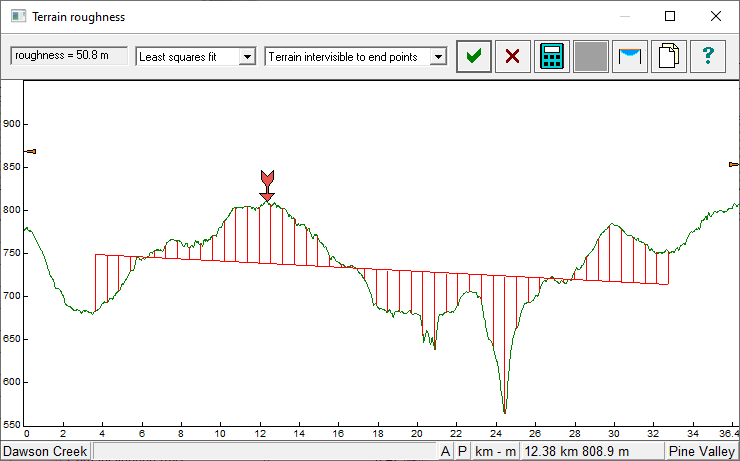Click the Terrain roughness window icon

click(x=16, y=17)
